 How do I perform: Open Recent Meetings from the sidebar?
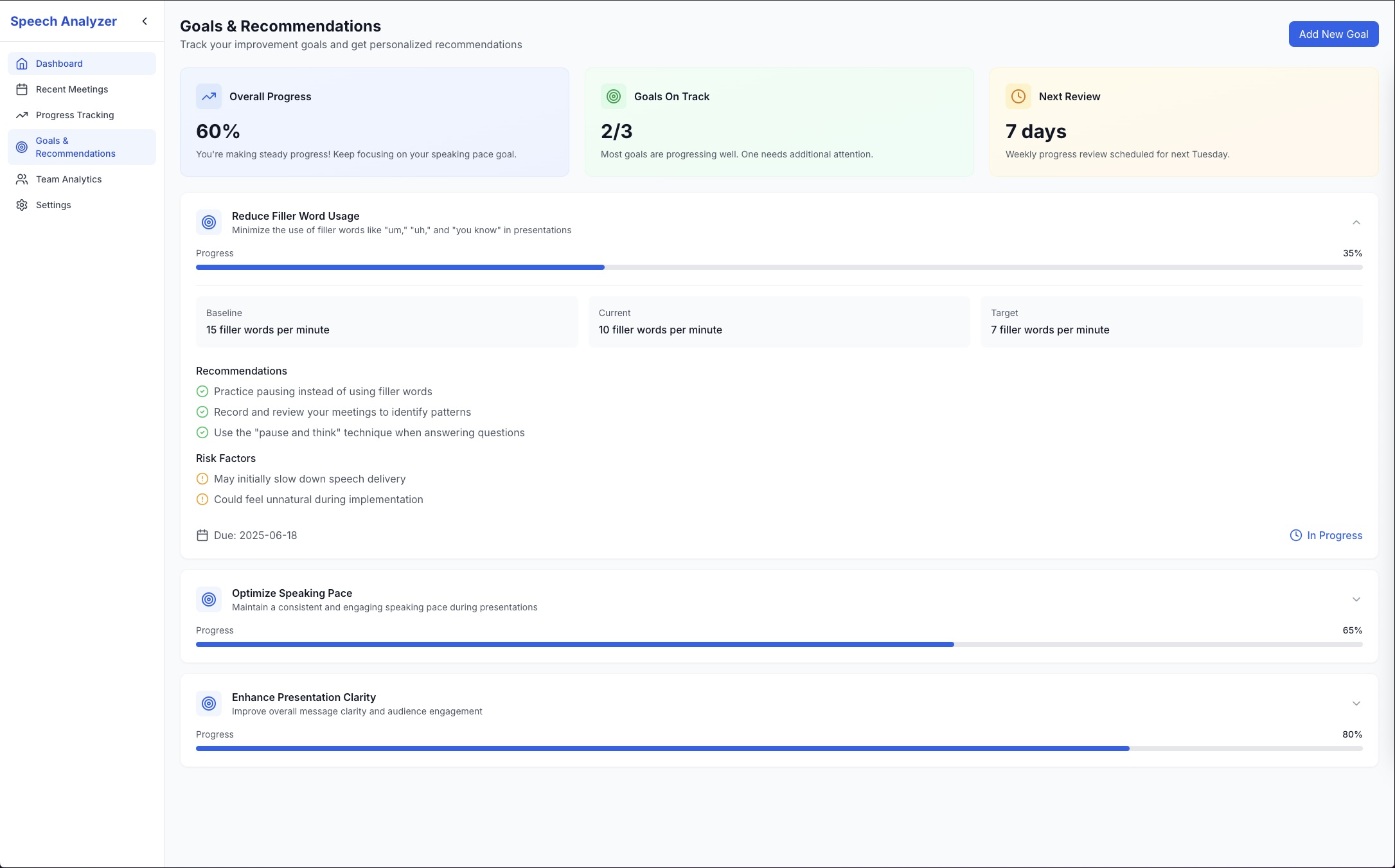[72, 89]
